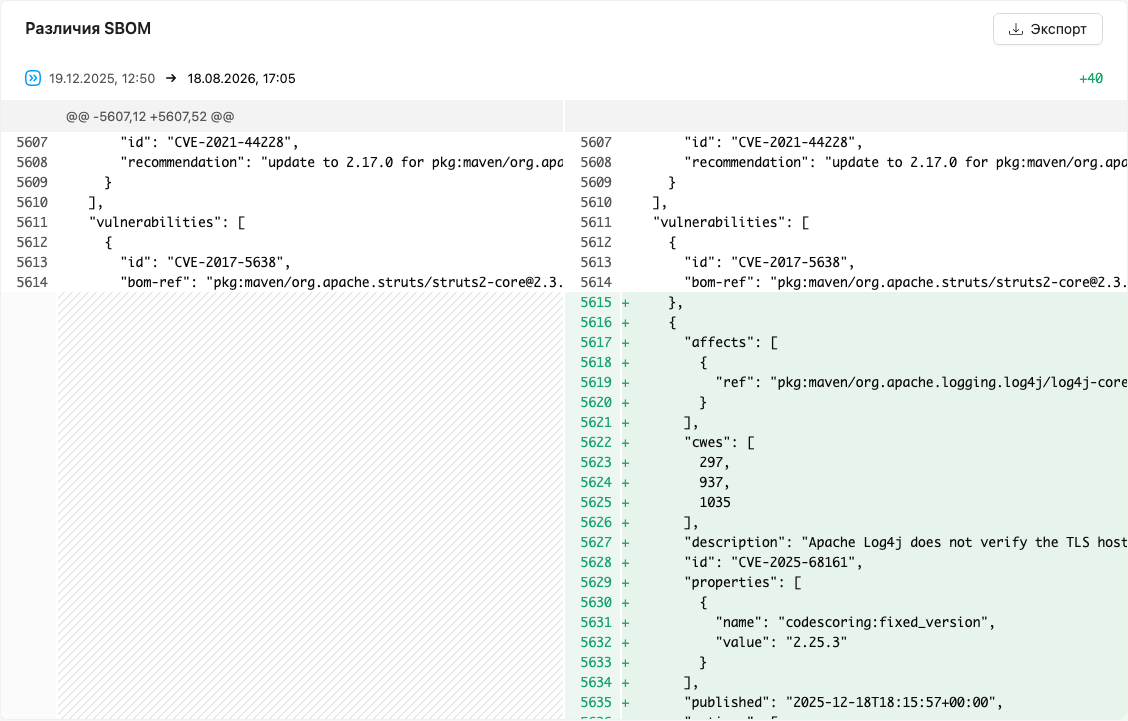Select the Различия SBOM heading

[x=88, y=29]
